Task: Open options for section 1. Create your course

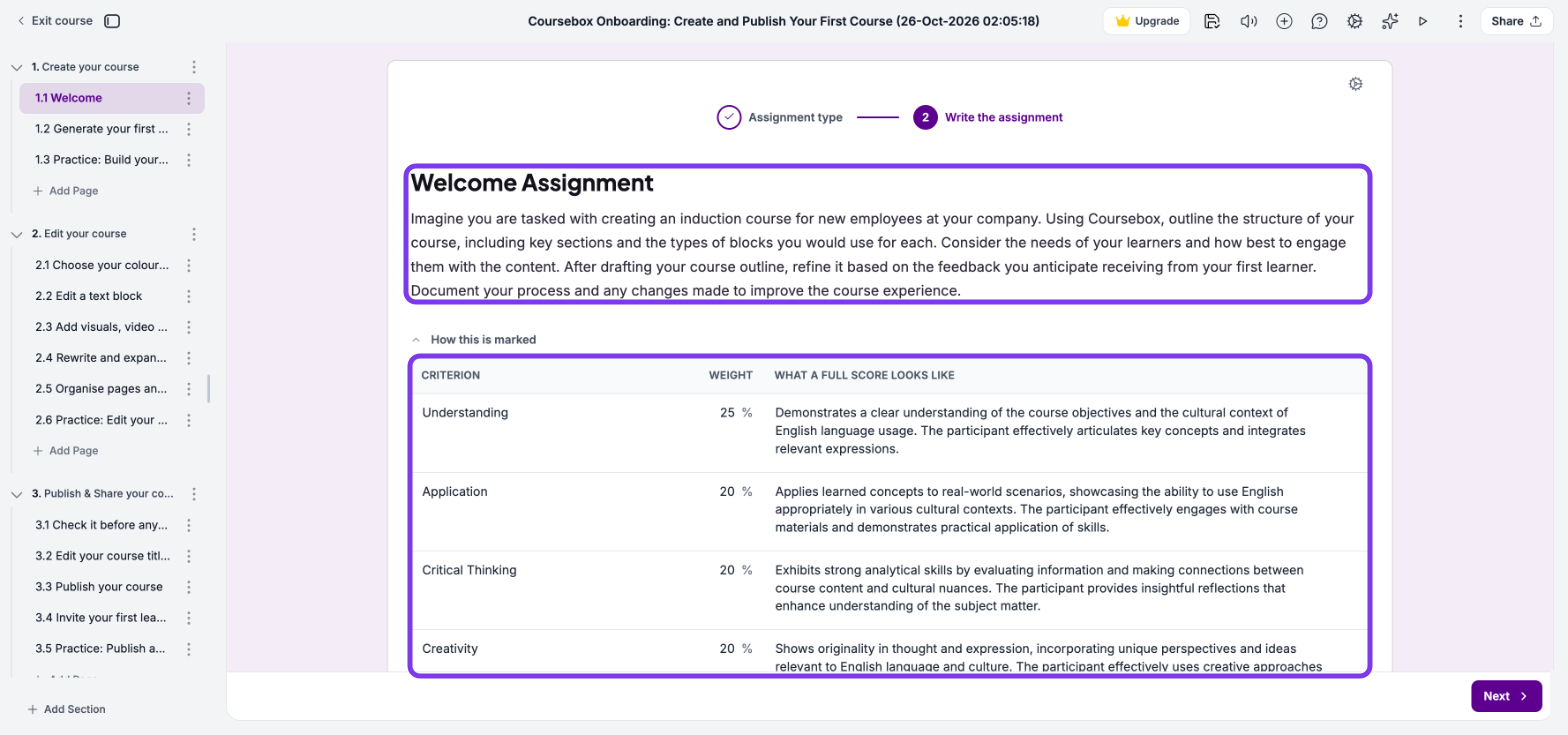Action: coord(194,67)
